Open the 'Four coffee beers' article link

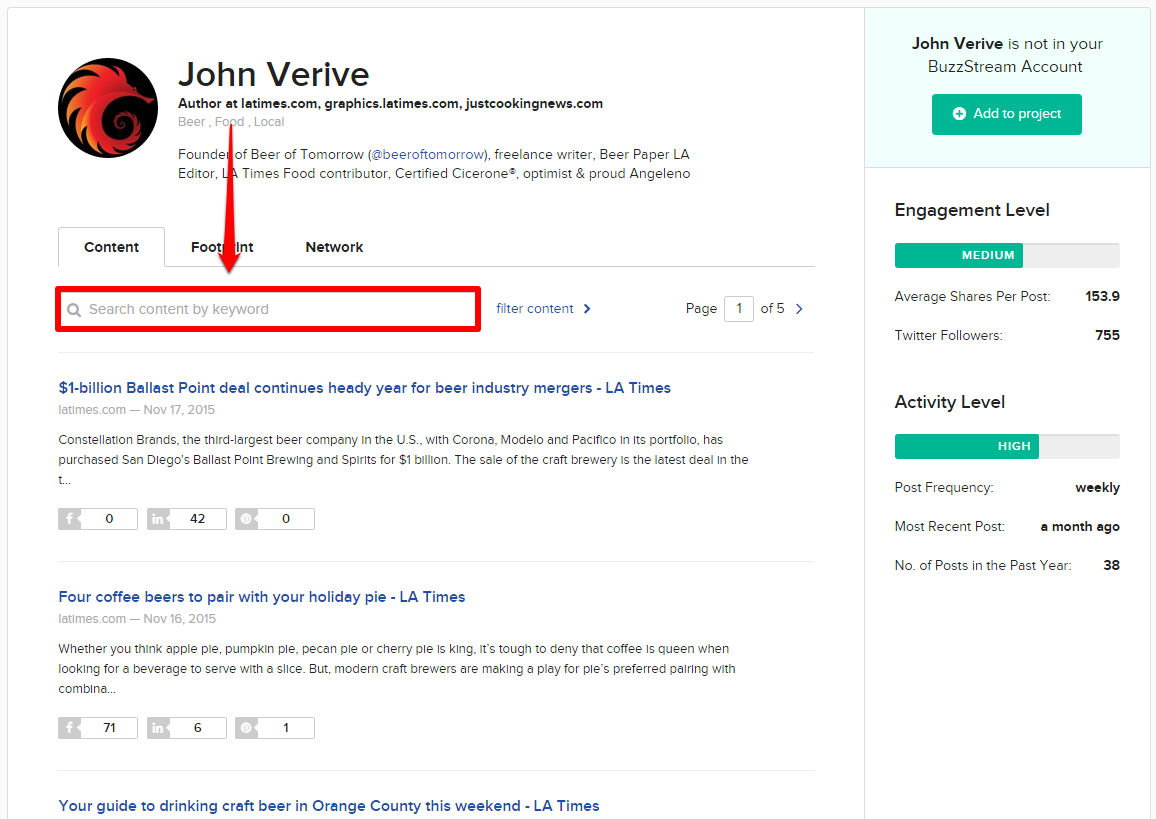[x=262, y=596]
